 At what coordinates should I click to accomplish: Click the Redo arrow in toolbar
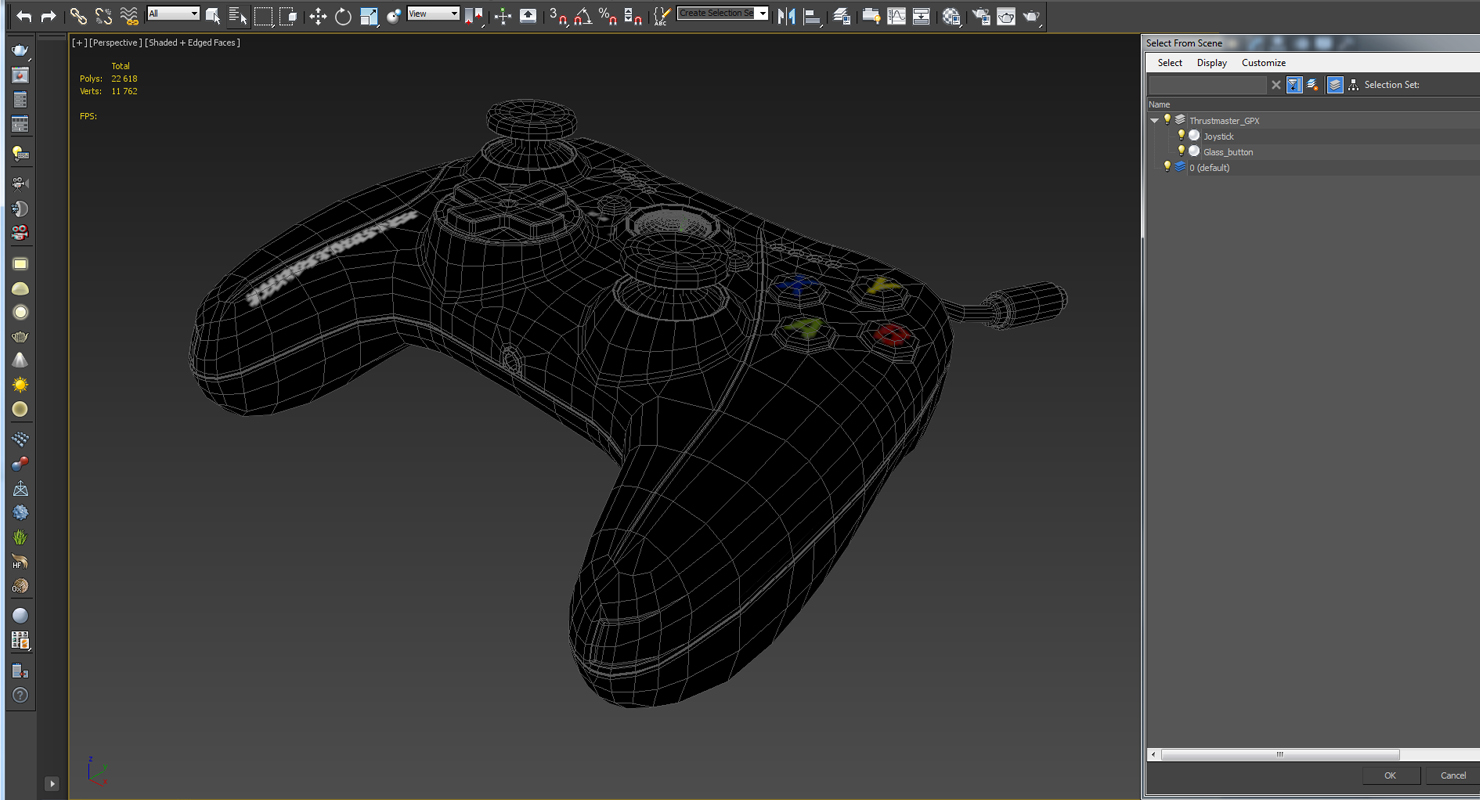point(48,16)
